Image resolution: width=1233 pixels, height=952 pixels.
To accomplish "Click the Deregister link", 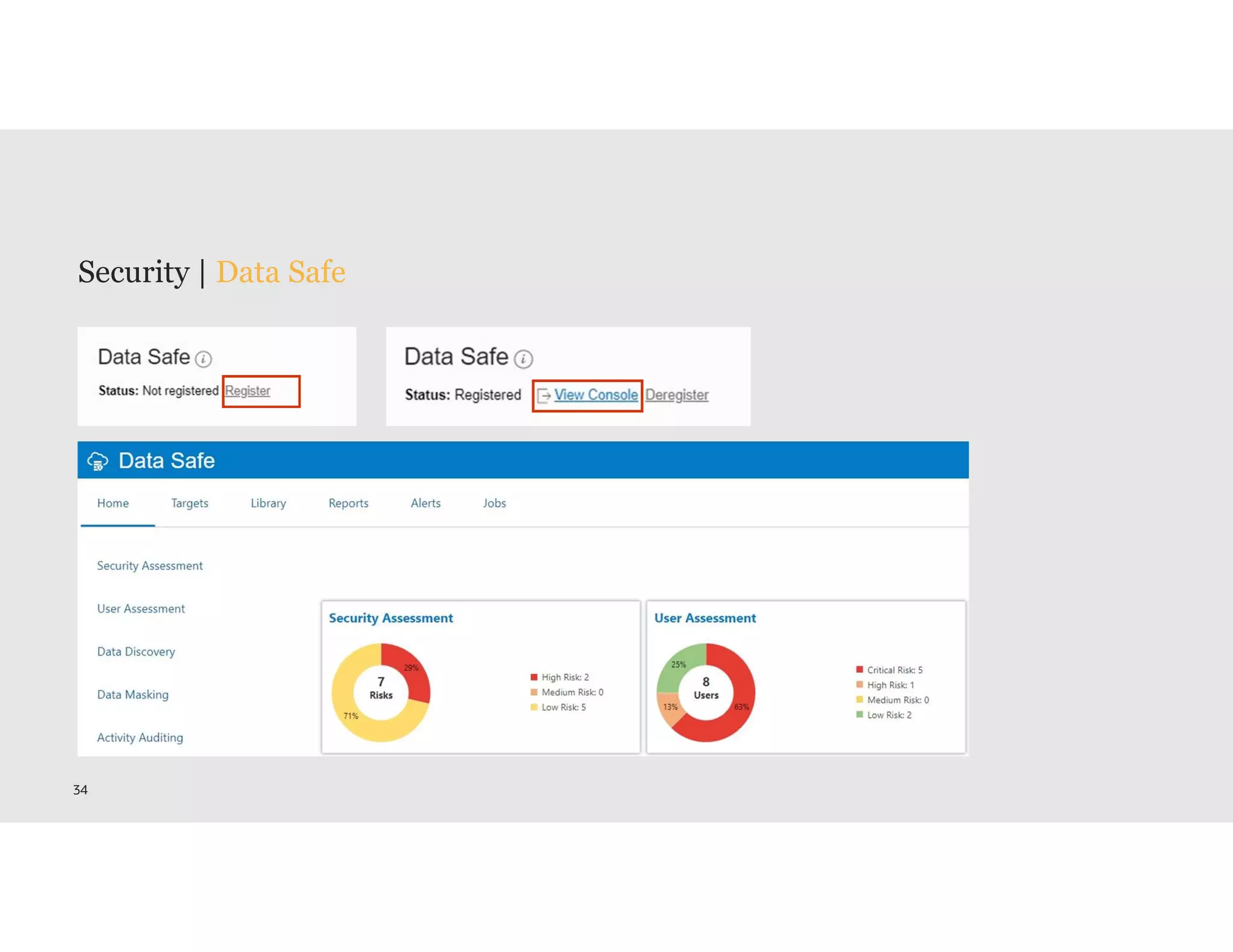I will pyautogui.click(x=677, y=395).
